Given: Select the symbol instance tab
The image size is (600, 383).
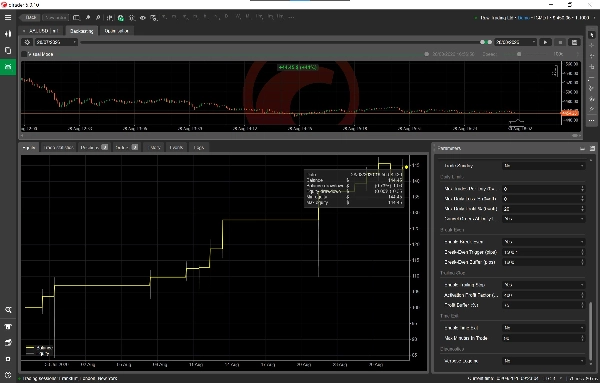Looking at the screenshot, I should click(x=41, y=31).
